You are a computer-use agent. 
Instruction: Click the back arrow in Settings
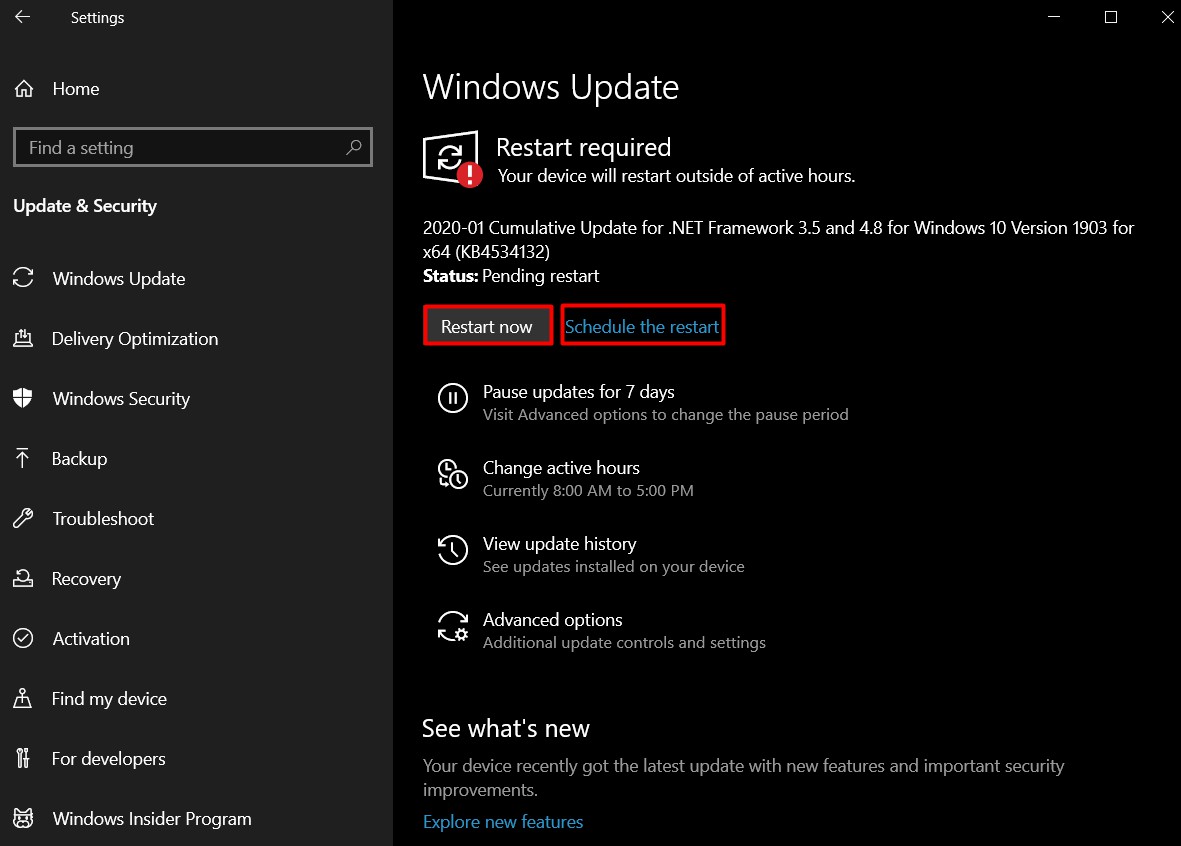tap(23, 17)
